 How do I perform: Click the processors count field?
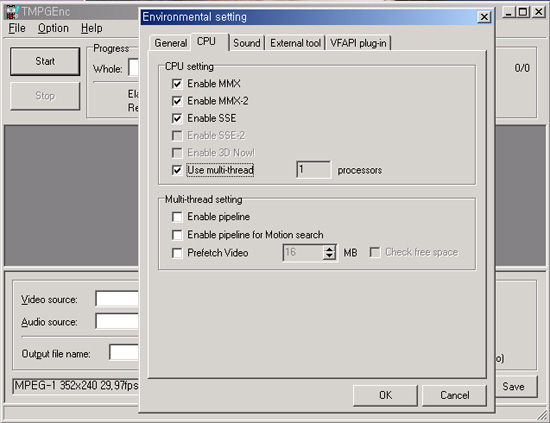(314, 170)
